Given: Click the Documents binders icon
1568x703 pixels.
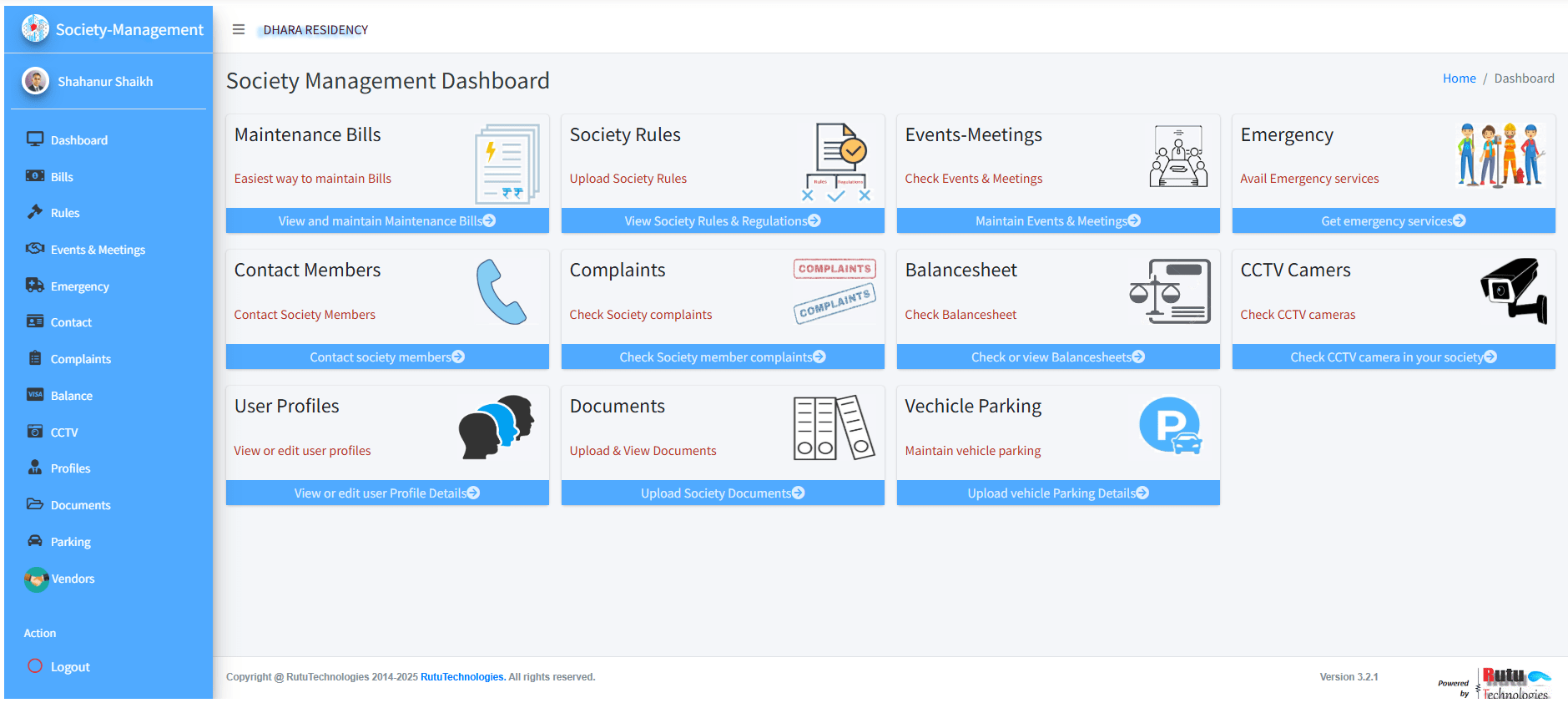Looking at the screenshot, I should (x=833, y=427).
